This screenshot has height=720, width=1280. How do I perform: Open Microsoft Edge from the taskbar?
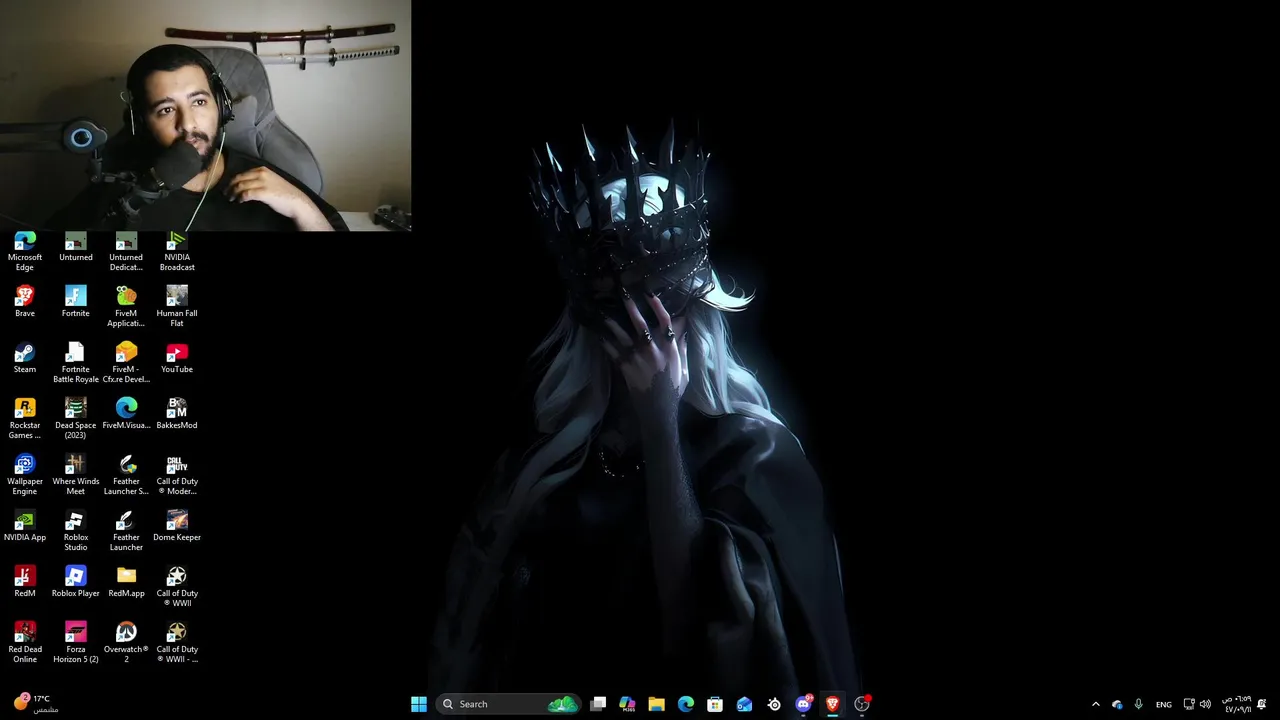coord(686,704)
